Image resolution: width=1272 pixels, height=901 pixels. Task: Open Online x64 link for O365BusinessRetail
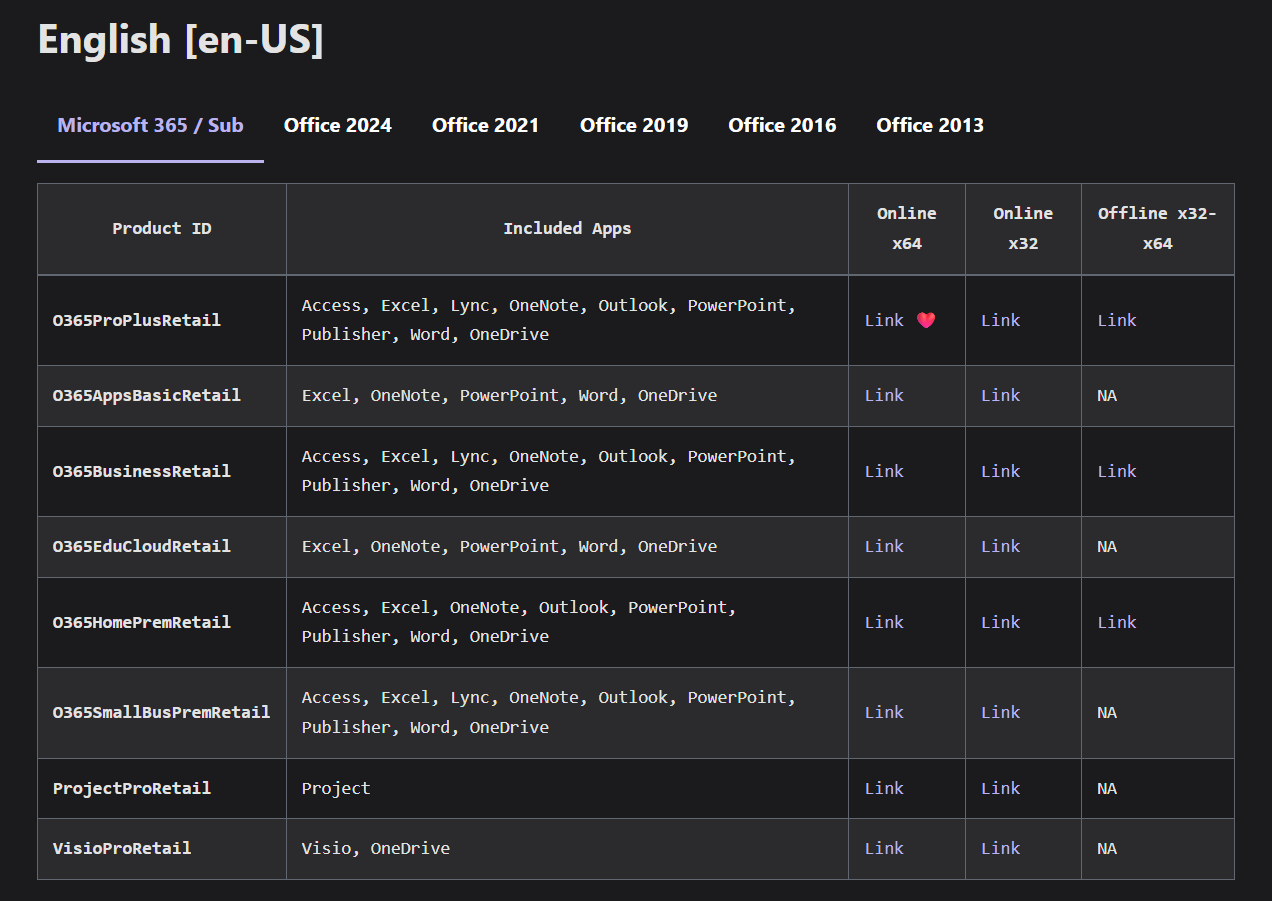pyautogui.click(x=884, y=471)
